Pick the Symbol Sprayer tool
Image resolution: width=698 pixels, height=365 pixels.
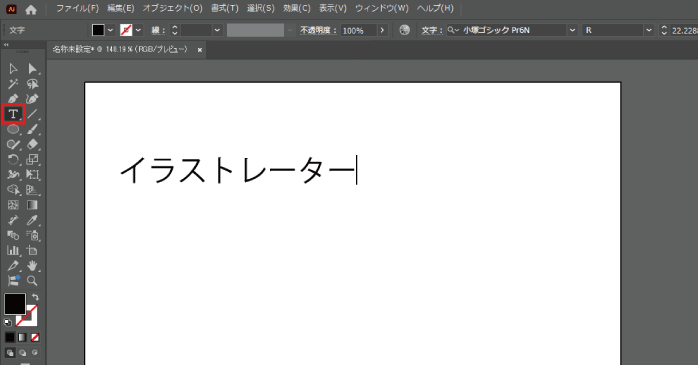tap(32, 235)
